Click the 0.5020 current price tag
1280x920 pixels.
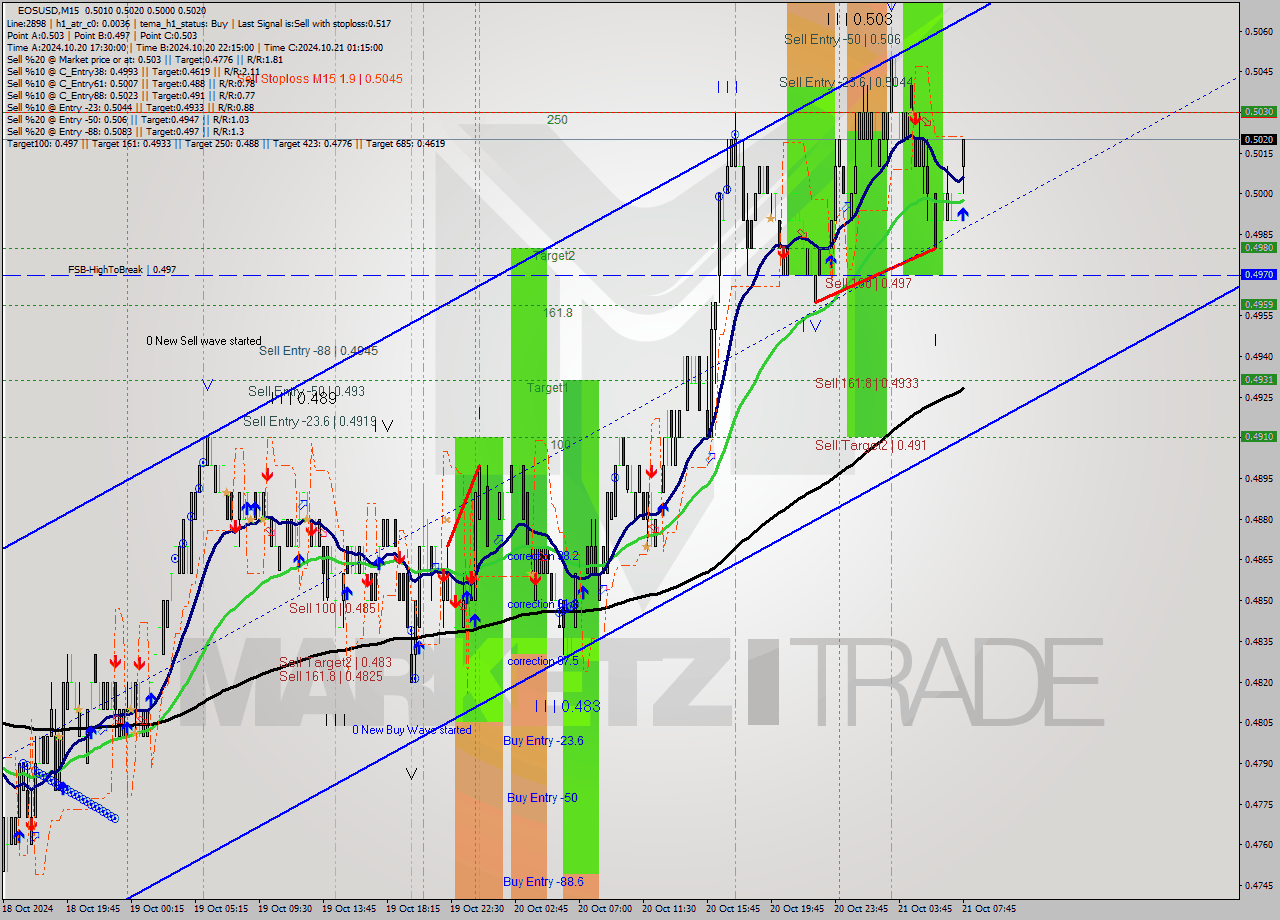[x=1257, y=140]
